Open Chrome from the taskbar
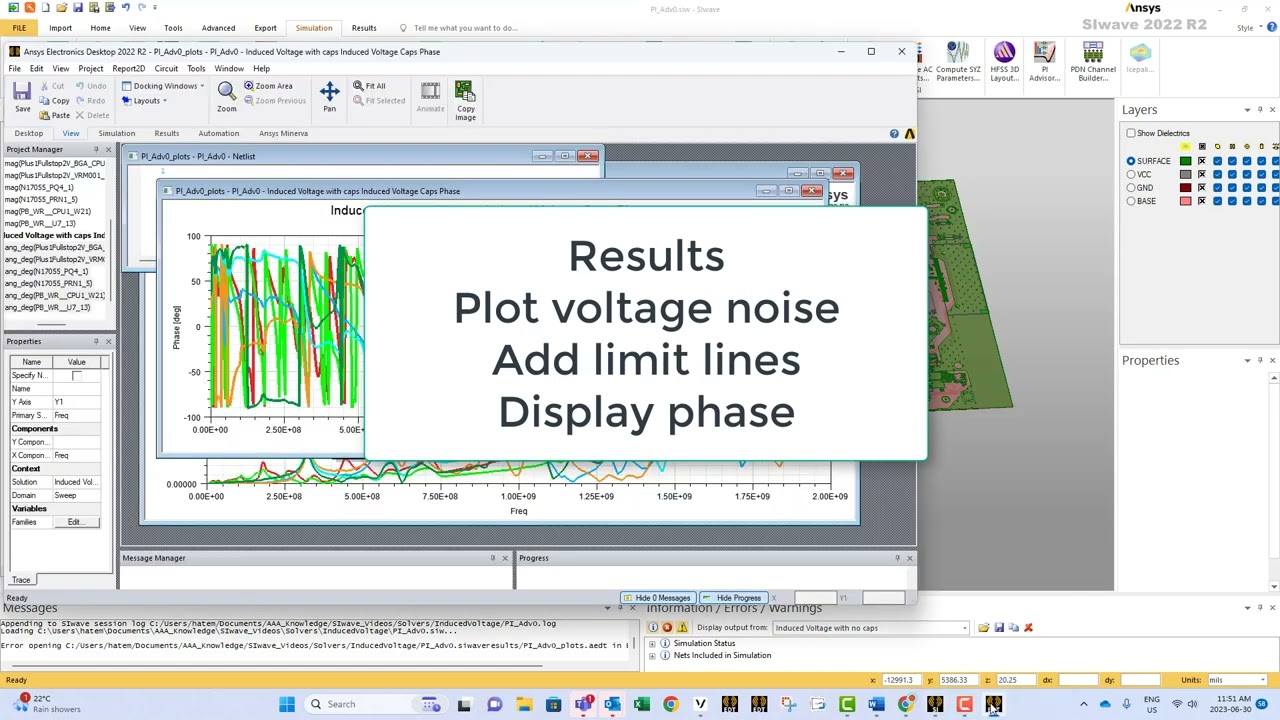This screenshot has width=1280, height=720. [x=670, y=704]
